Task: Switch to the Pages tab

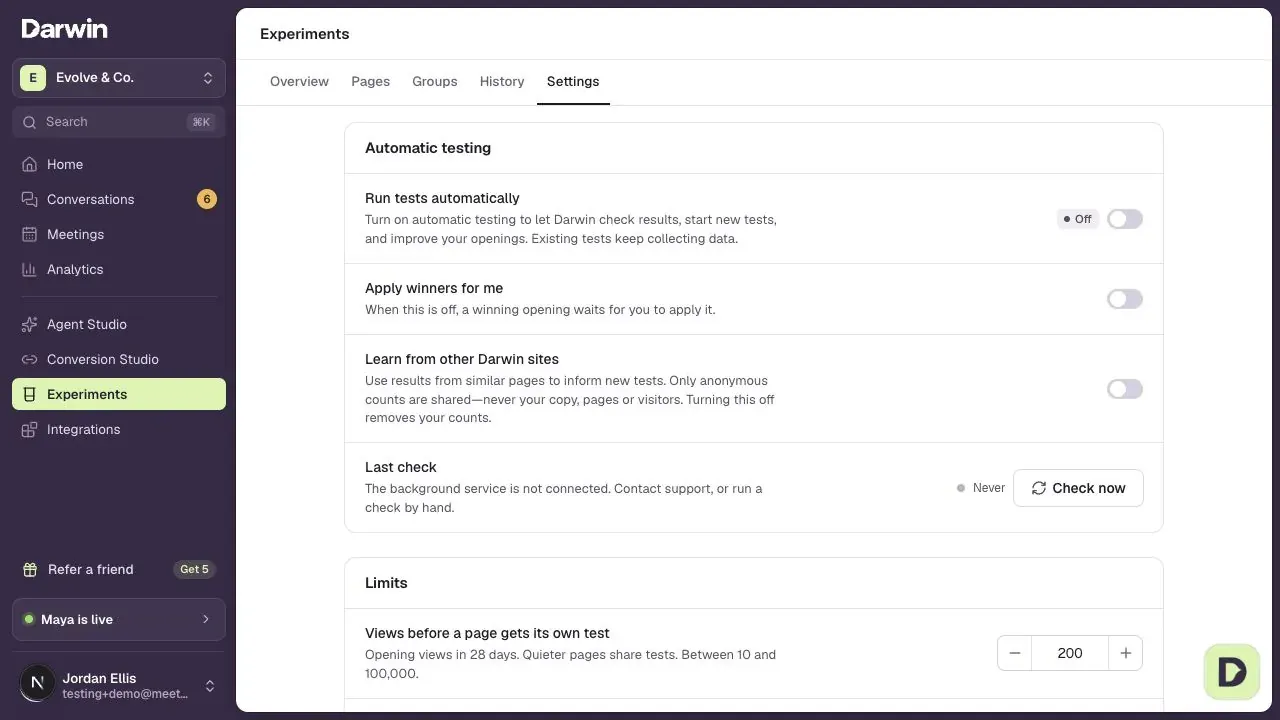Action: 370,81
